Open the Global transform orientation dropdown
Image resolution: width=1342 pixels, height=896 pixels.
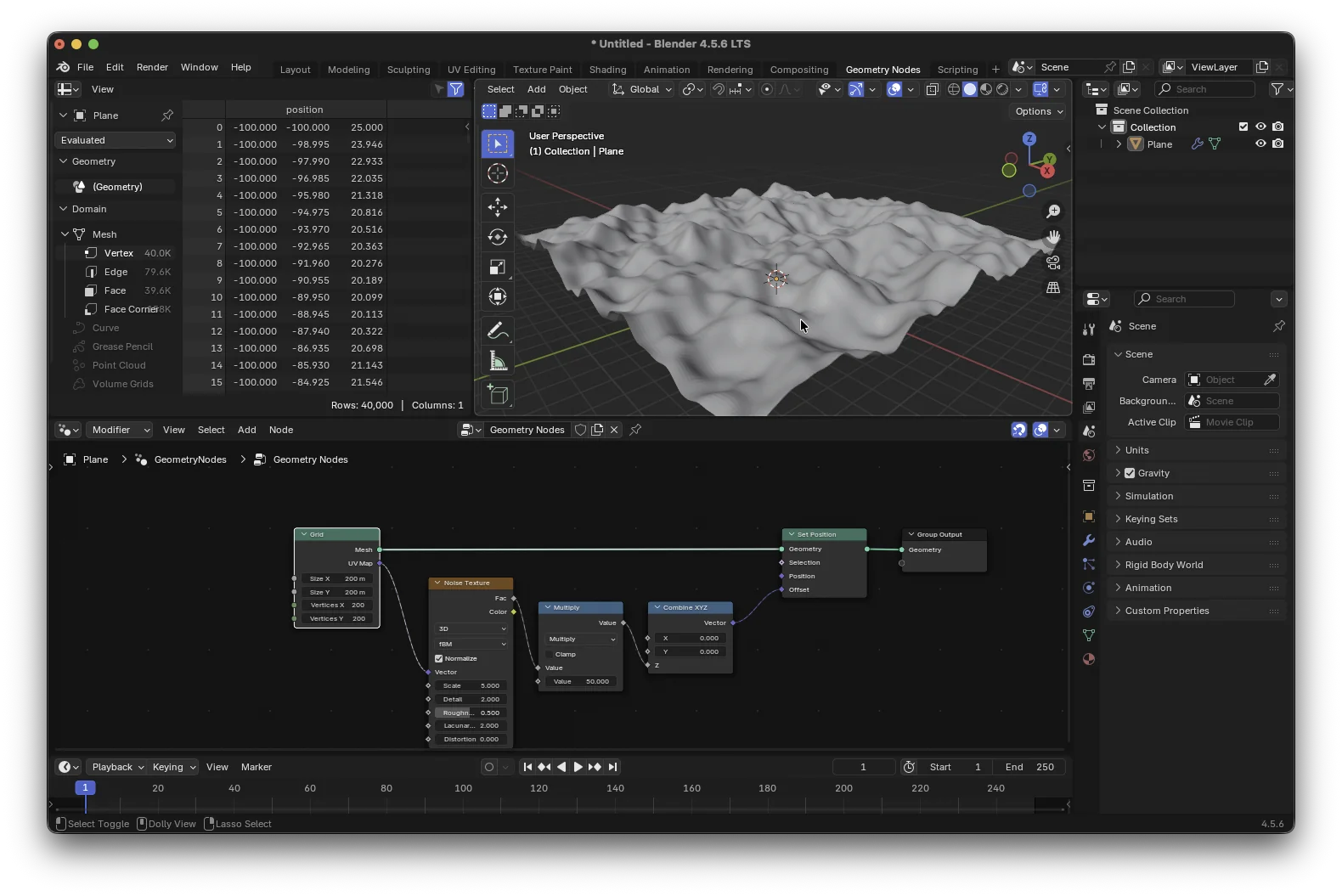pyautogui.click(x=643, y=89)
